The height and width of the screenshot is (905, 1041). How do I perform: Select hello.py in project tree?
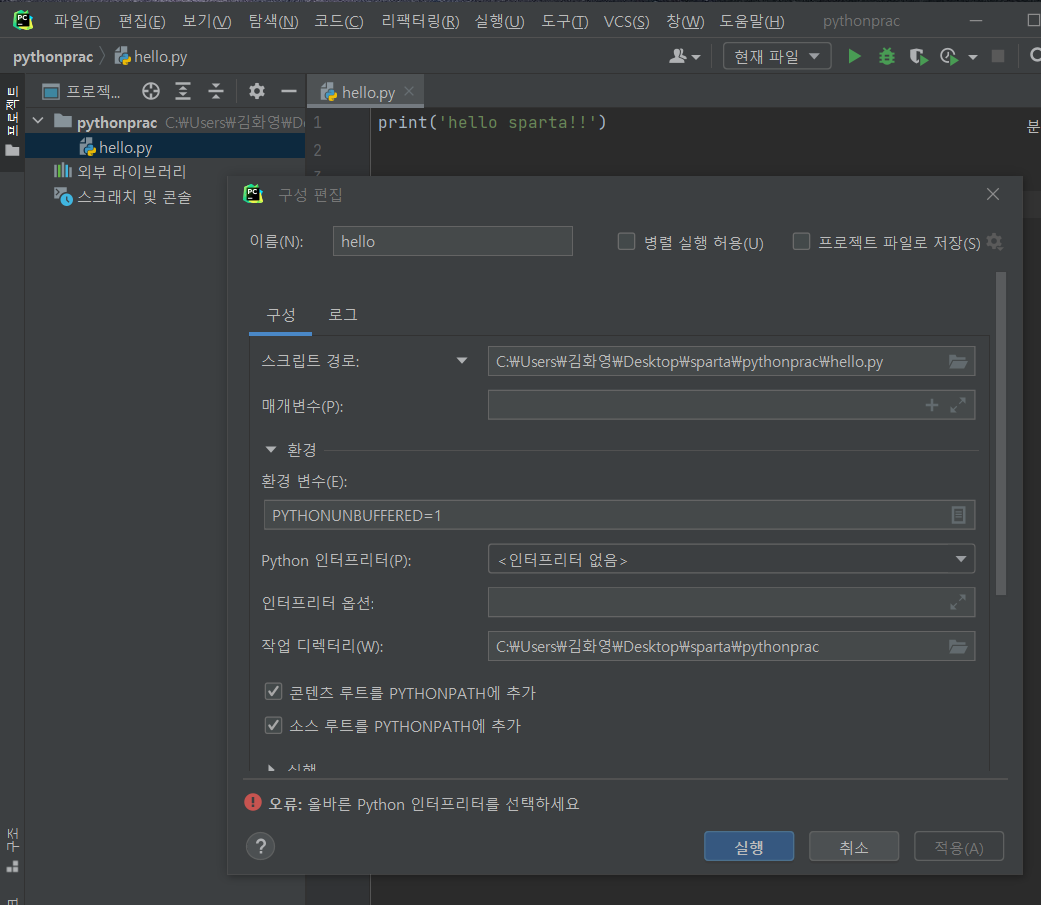tap(165, 147)
